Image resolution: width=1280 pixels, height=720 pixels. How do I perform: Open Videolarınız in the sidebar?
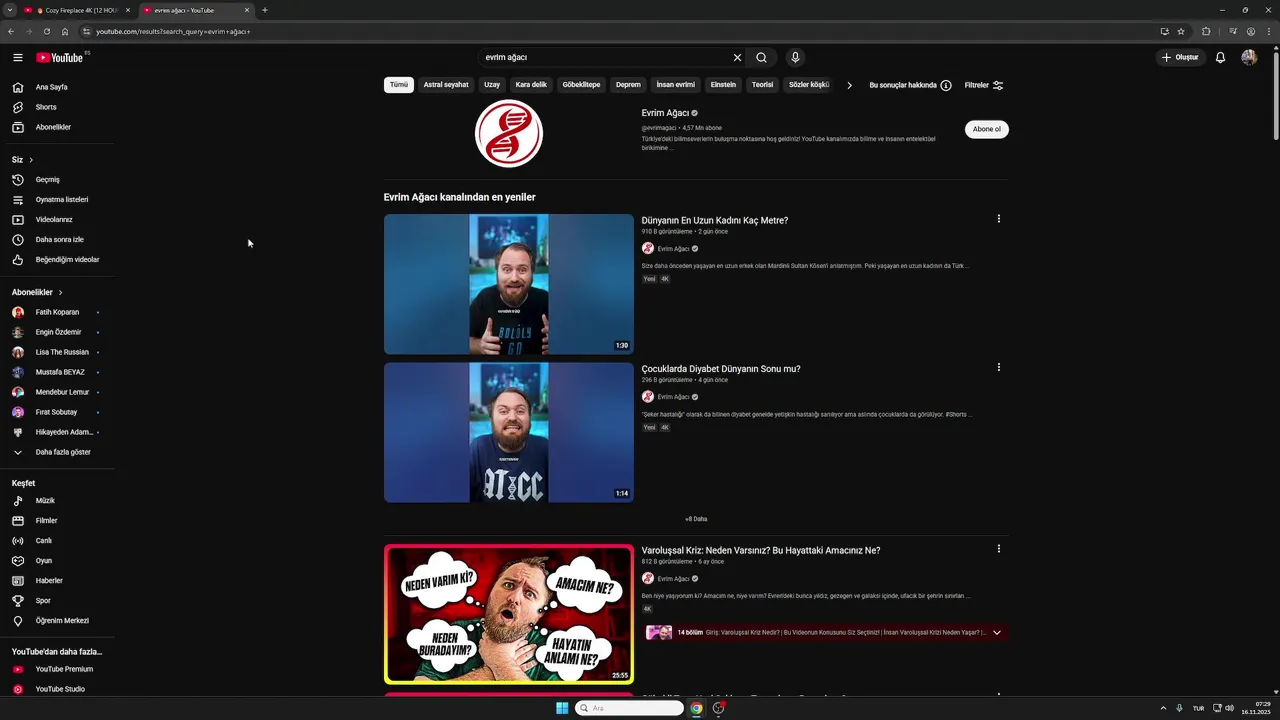pyautogui.click(x=55, y=220)
